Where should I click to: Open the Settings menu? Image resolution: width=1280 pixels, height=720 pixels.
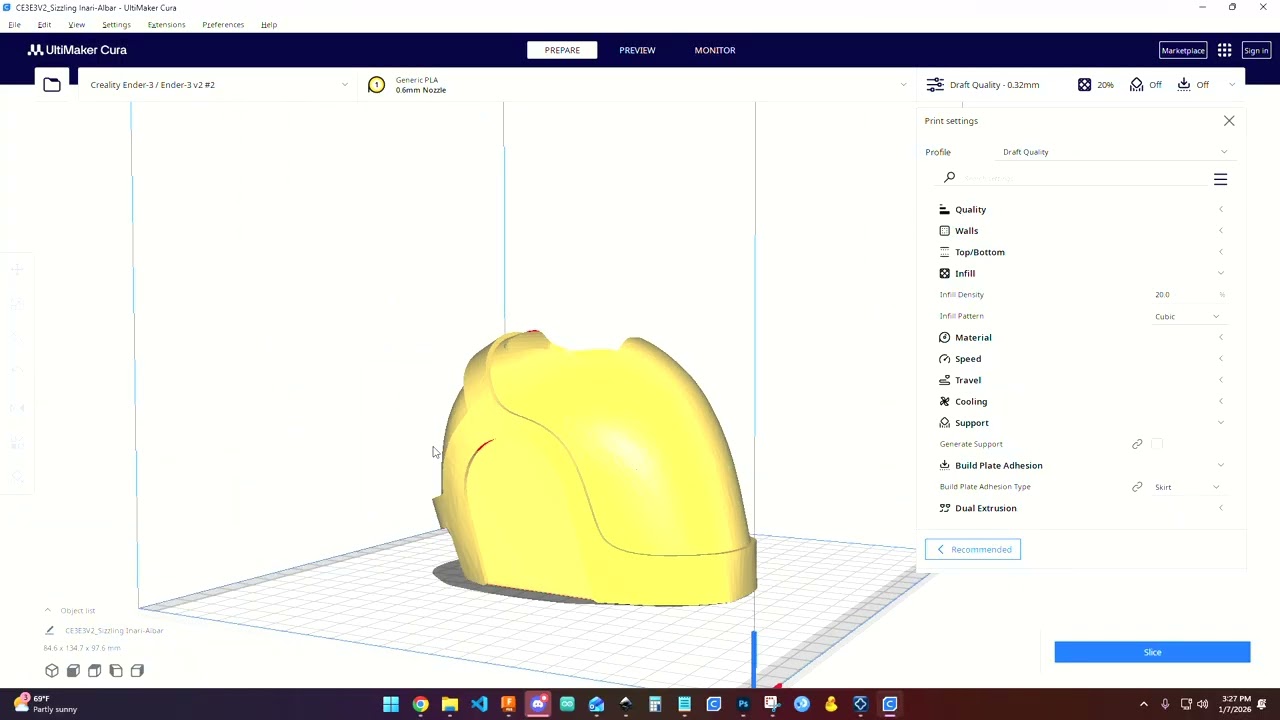pos(116,24)
